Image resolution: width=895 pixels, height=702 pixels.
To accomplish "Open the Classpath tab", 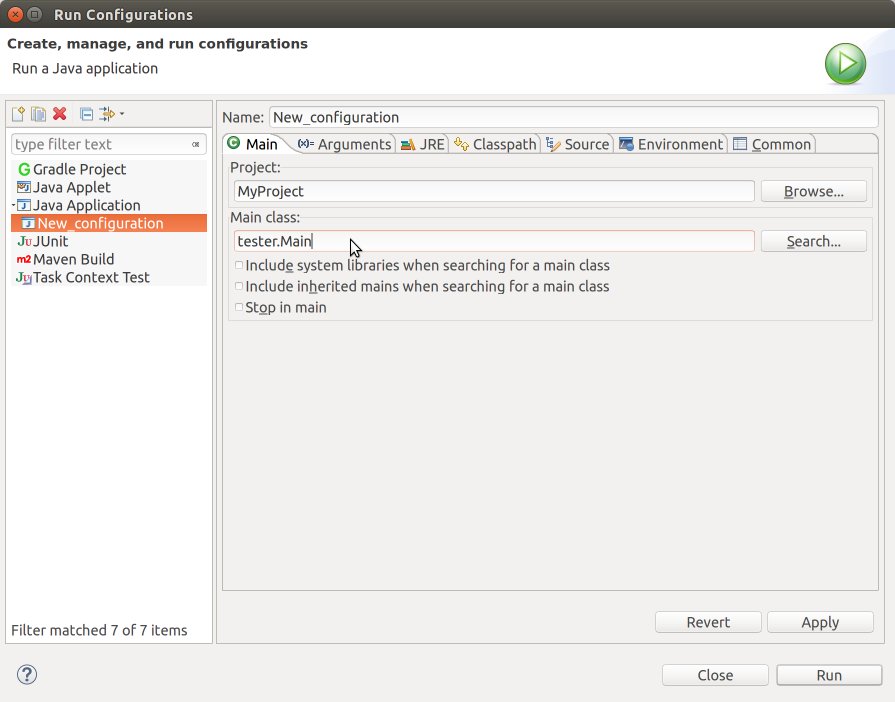I will pyautogui.click(x=495, y=144).
